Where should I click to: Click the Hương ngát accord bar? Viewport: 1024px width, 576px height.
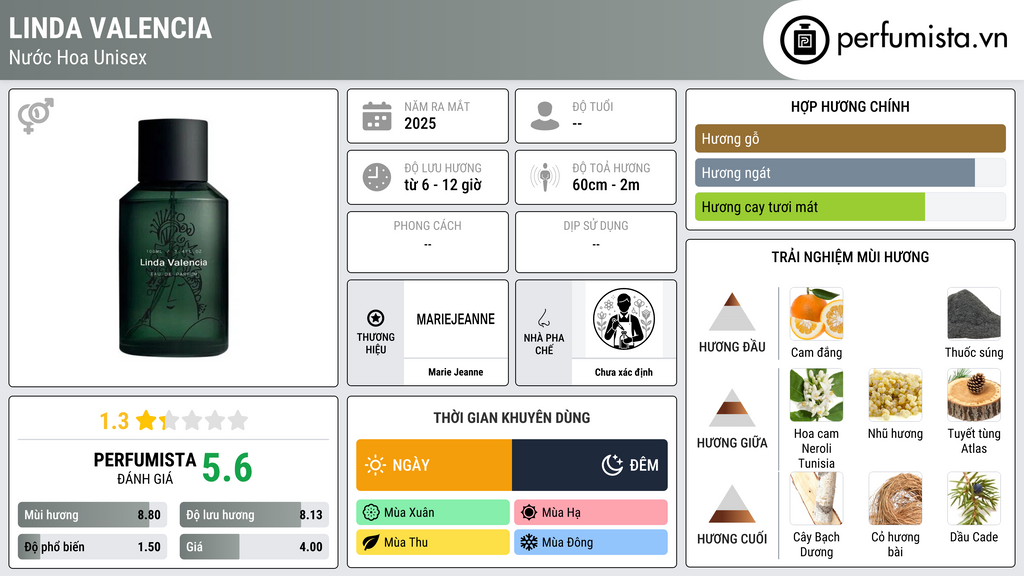click(x=850, y=173)
